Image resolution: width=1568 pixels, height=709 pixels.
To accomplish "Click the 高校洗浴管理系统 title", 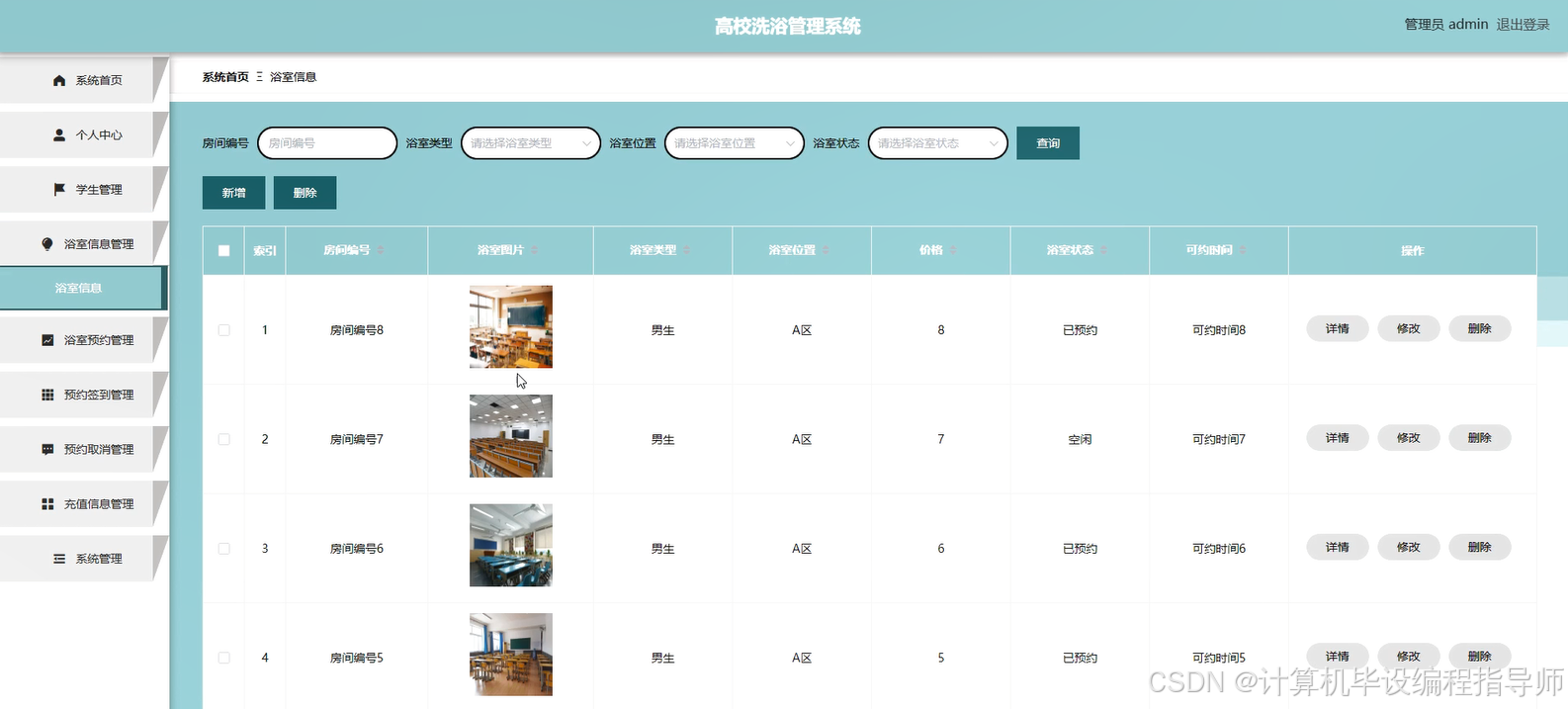I will coord(788,27).
